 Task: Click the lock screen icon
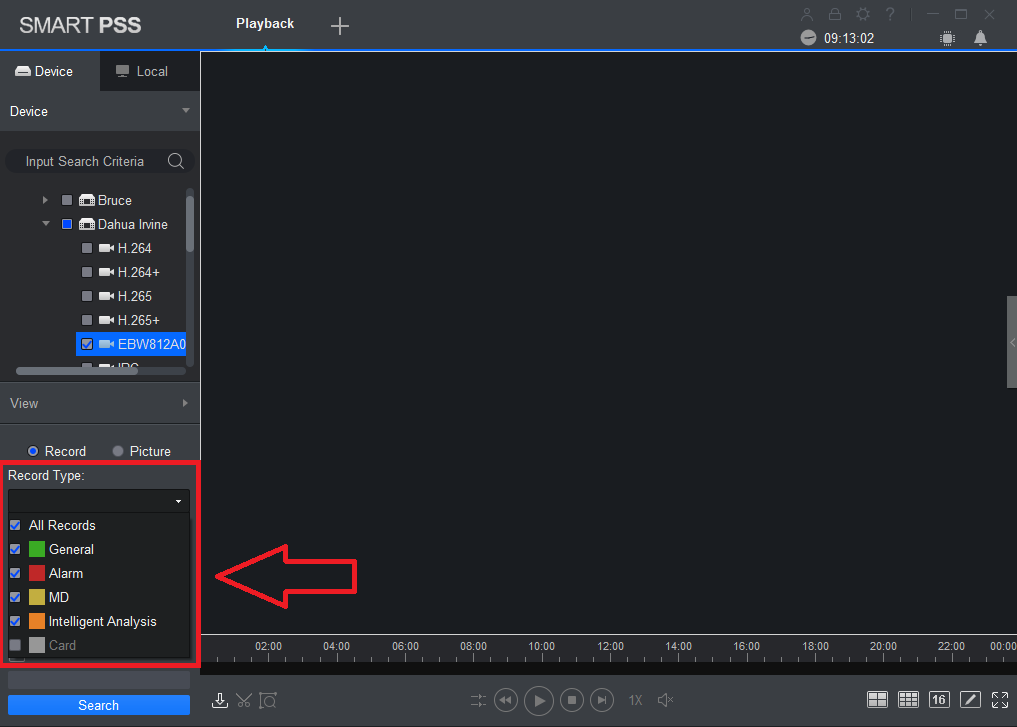[x=835, y=14]
